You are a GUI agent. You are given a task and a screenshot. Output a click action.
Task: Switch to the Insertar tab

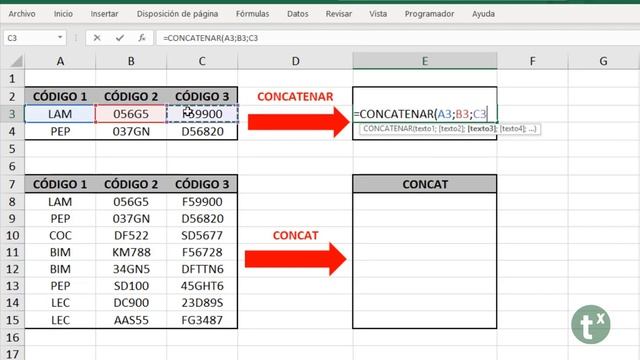tap(104, 14)
